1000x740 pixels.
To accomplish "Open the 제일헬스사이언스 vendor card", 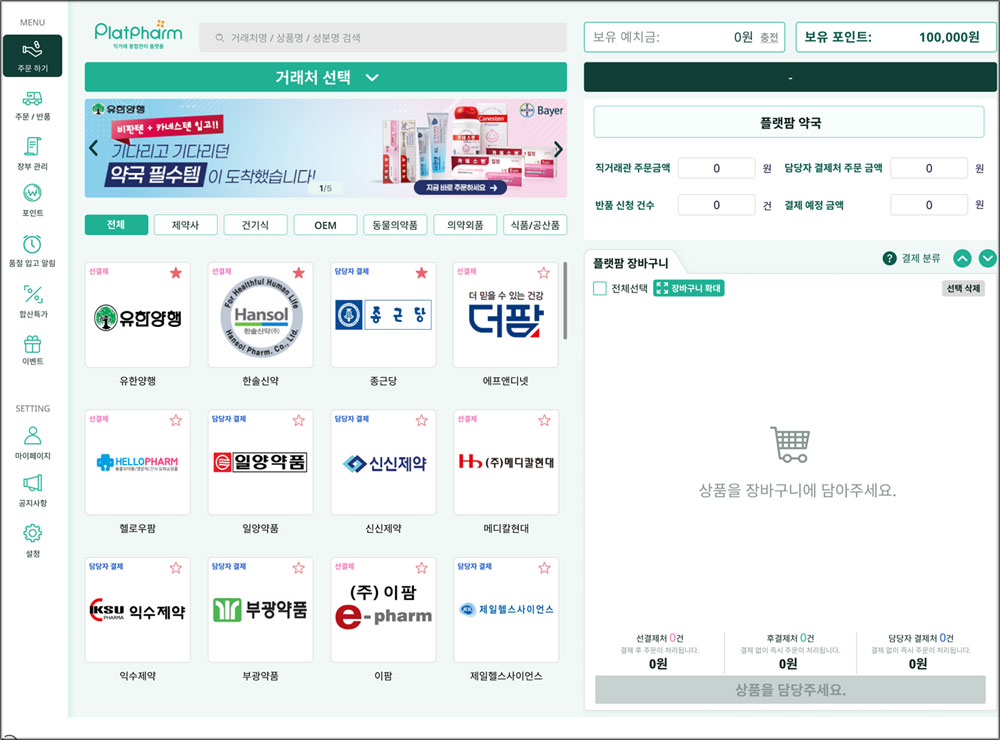I will [506, 609].
